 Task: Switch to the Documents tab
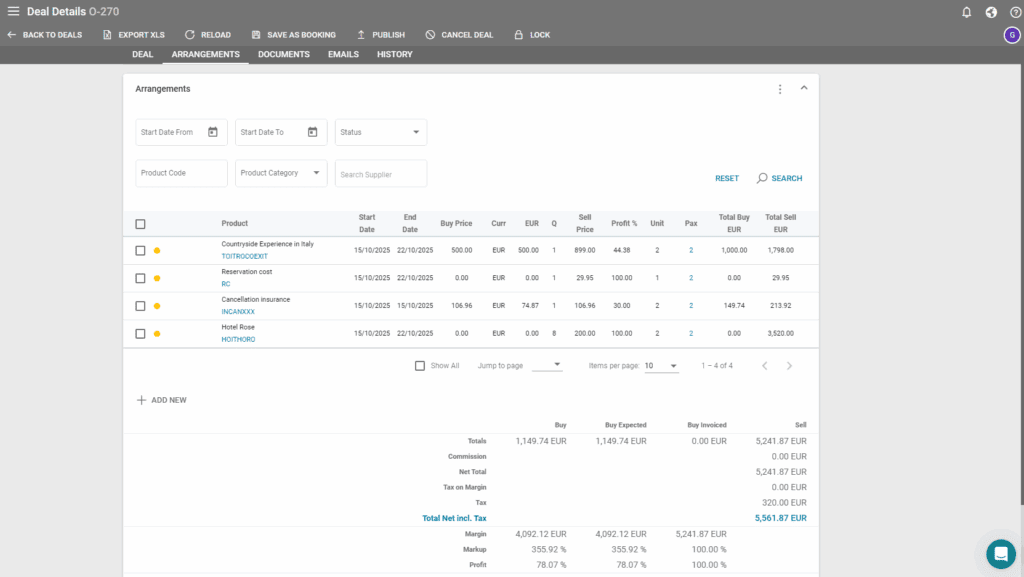click(x=283, y=54)
